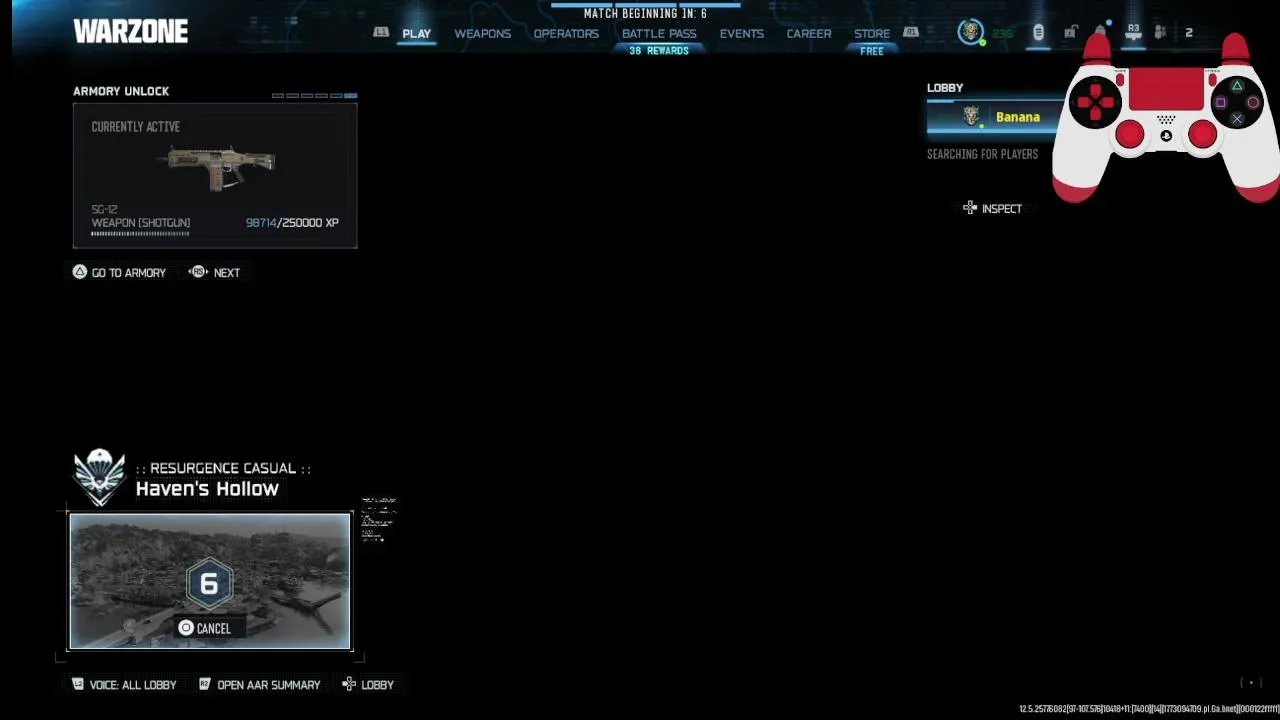
Task: Open the player emblem in the top bar
Action: tap(970, 32)
